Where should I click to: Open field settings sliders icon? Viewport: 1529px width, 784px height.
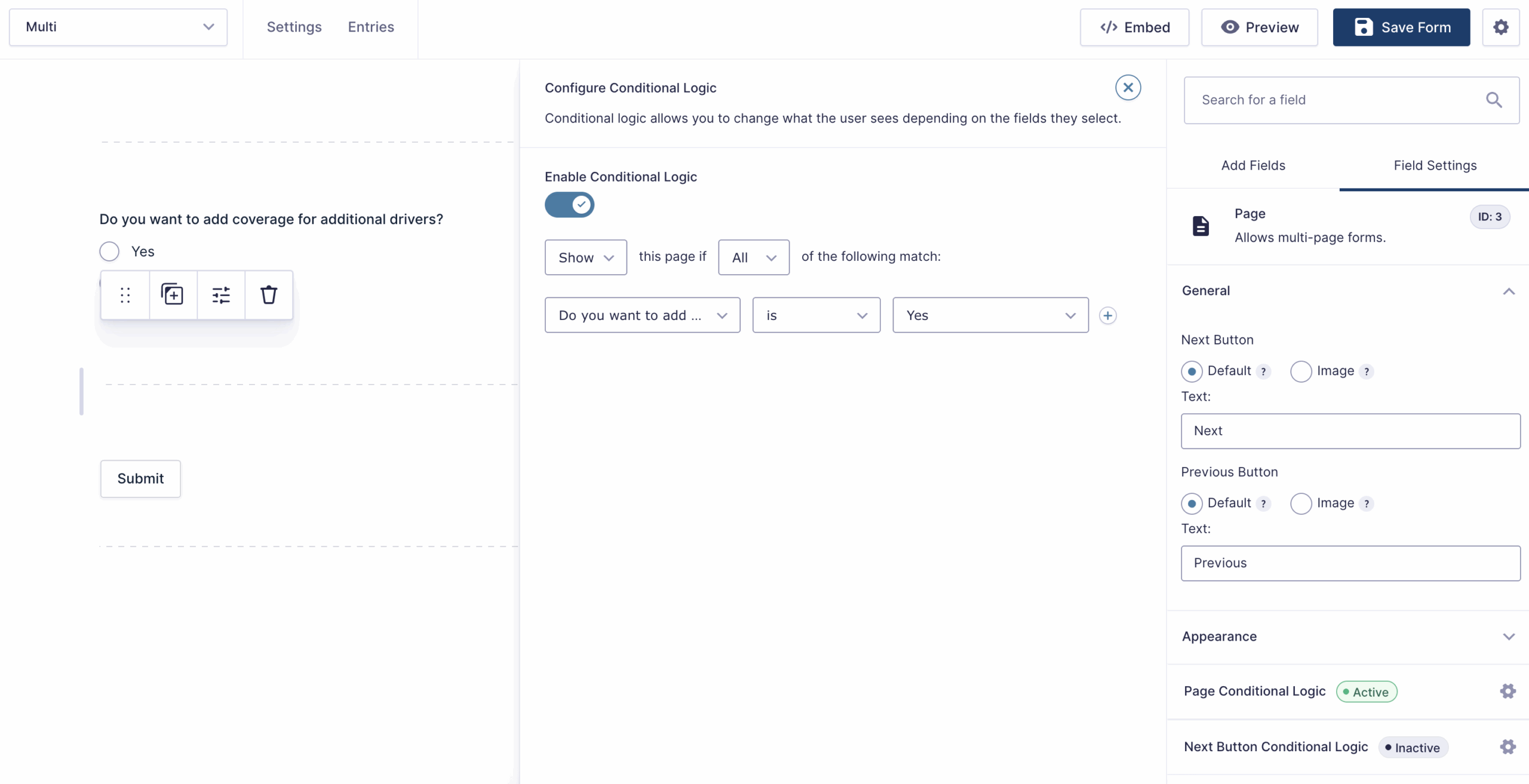point(221,295)
